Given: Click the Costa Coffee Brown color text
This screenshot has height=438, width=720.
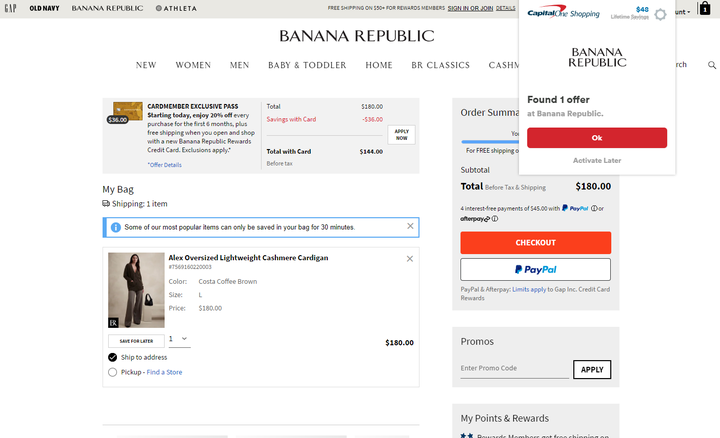Looking at the screenshot, I should [x=228, y=281].
